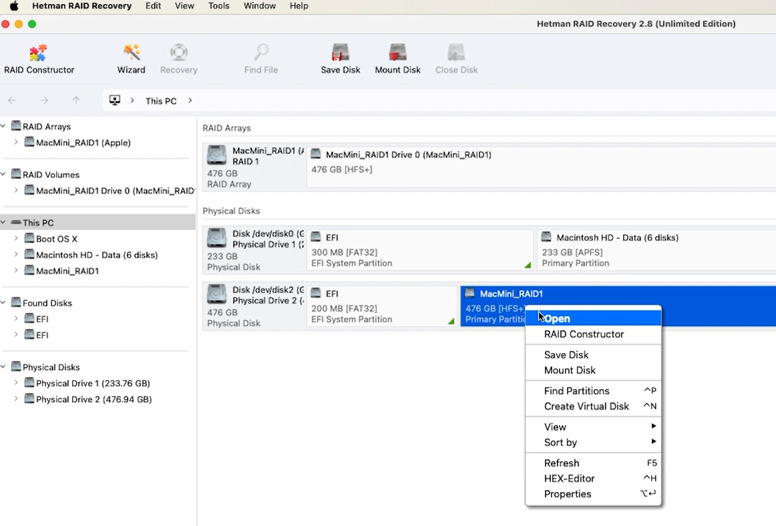Image resolution: width=776 pixels, height=526 pixels.
Task: Click the MacMini_RAID1 RAID 1 array disk icon
Action: click(216, 155)
